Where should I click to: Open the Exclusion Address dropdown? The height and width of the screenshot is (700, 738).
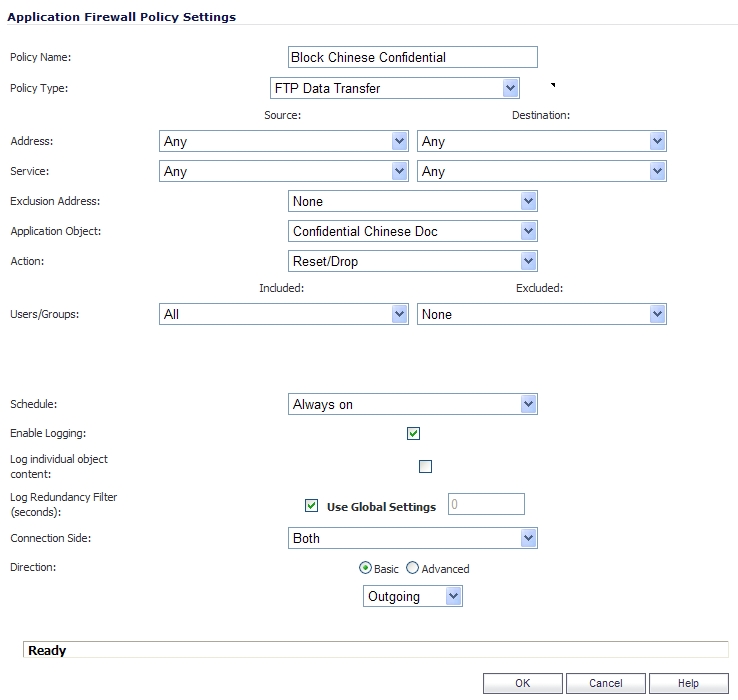pyautogui.click(x=412, y=201)
